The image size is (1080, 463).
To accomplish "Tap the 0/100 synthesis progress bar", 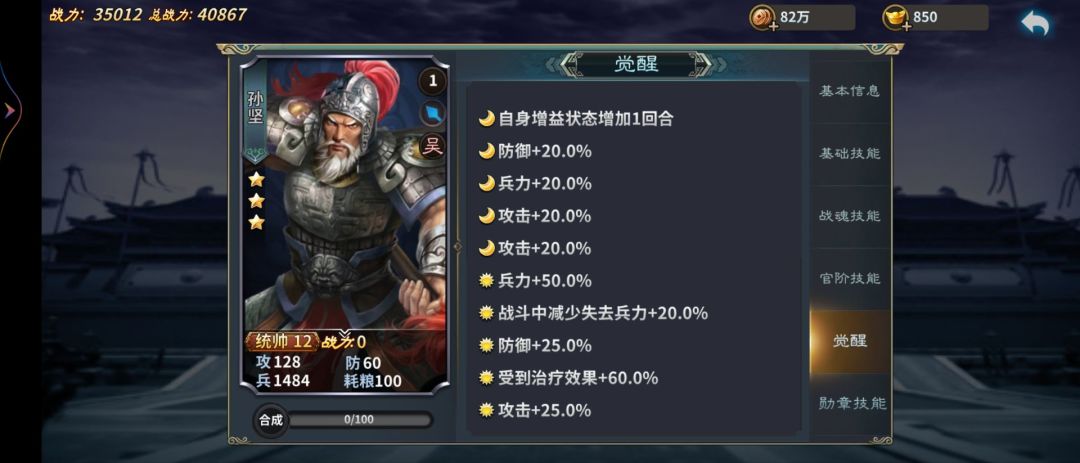I will click(359, 420).
